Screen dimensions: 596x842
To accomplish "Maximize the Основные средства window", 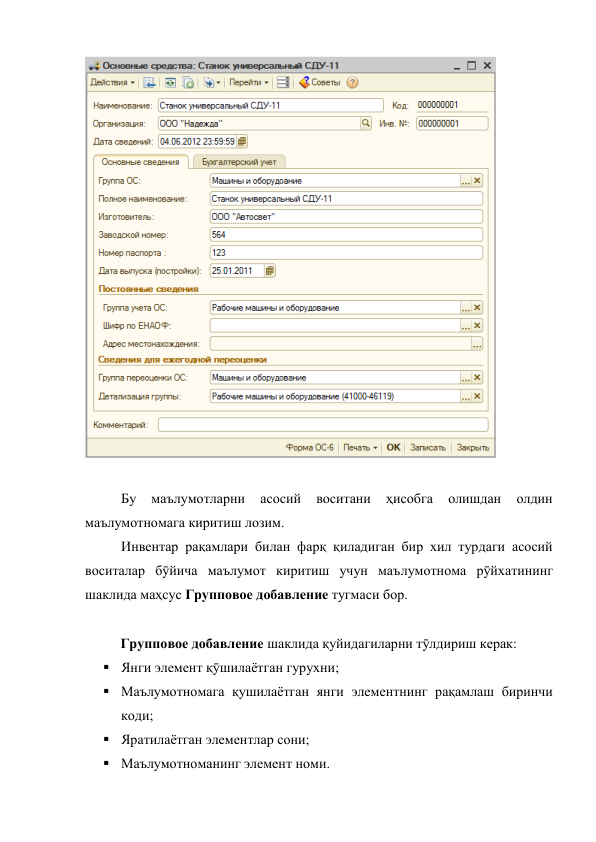I will pos(471,66).
